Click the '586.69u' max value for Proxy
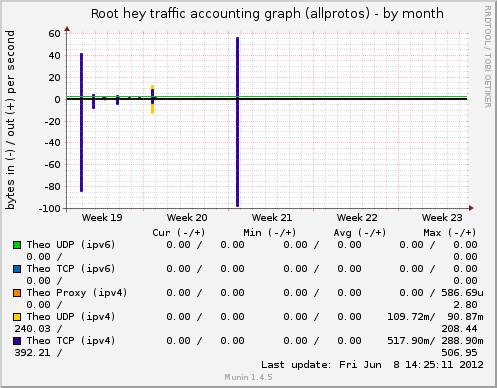This screenshot has height=388, width=497. pos(462,293)
